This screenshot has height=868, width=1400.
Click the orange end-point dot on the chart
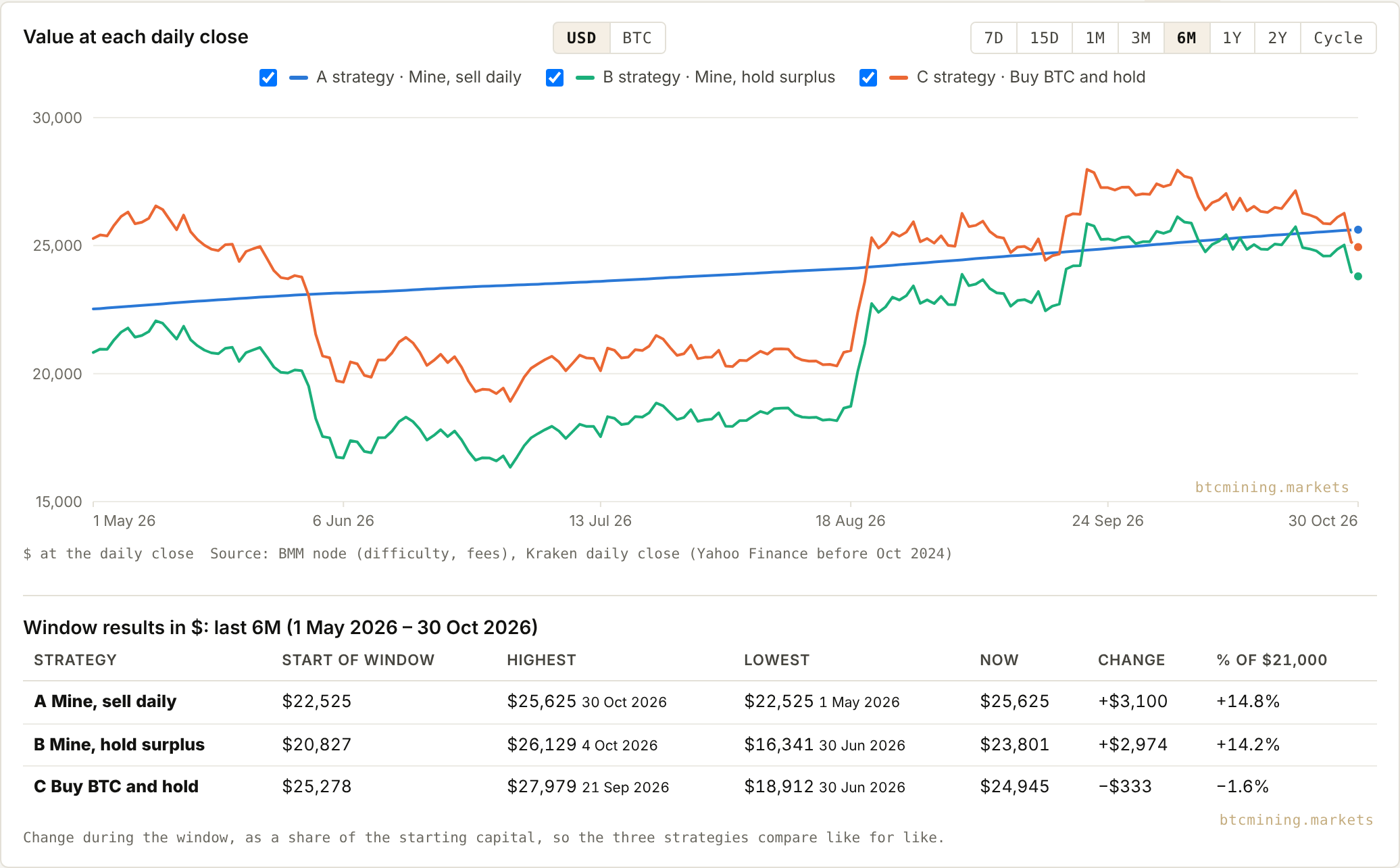(1358, 247)
